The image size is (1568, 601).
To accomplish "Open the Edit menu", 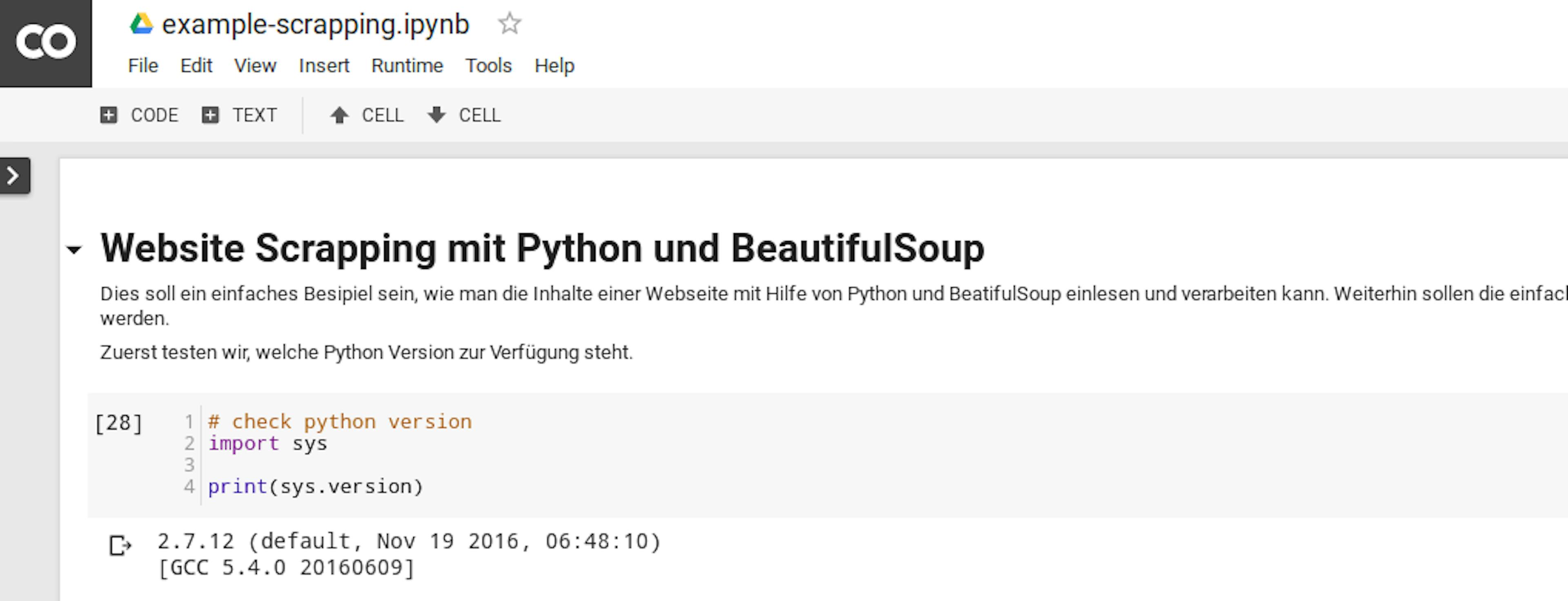I will pos(196,65).
